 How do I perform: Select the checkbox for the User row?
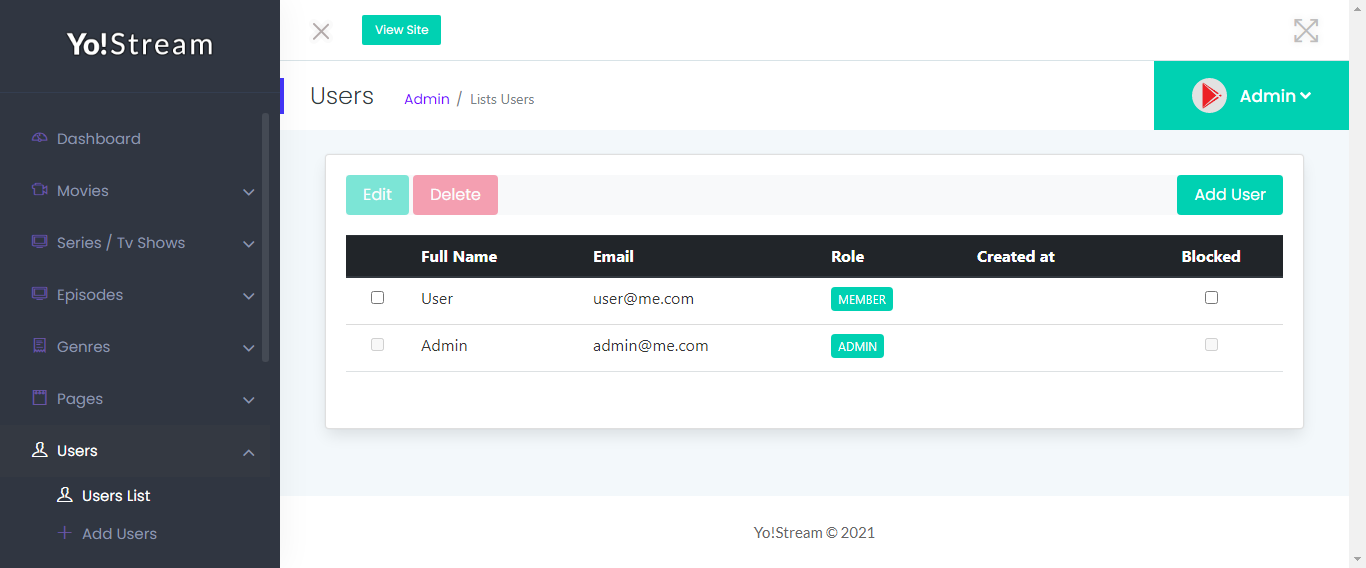[377, 298]
